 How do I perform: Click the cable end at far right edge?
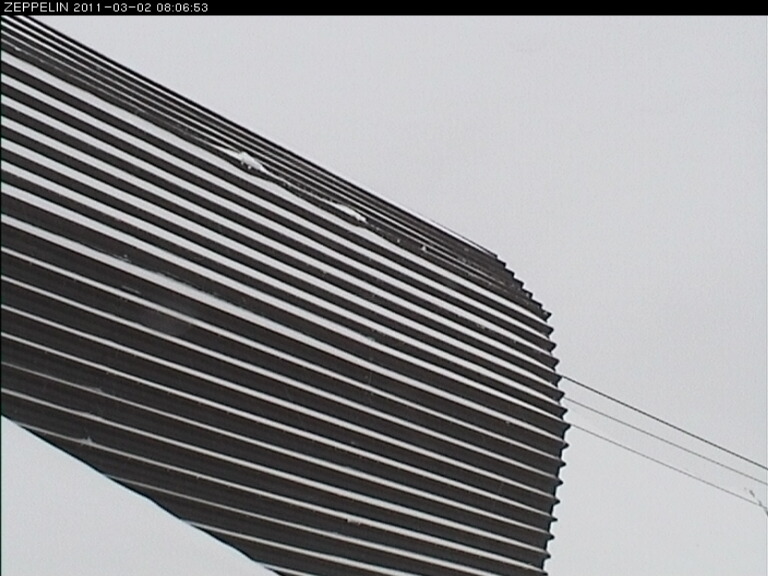tap(757, 495)
